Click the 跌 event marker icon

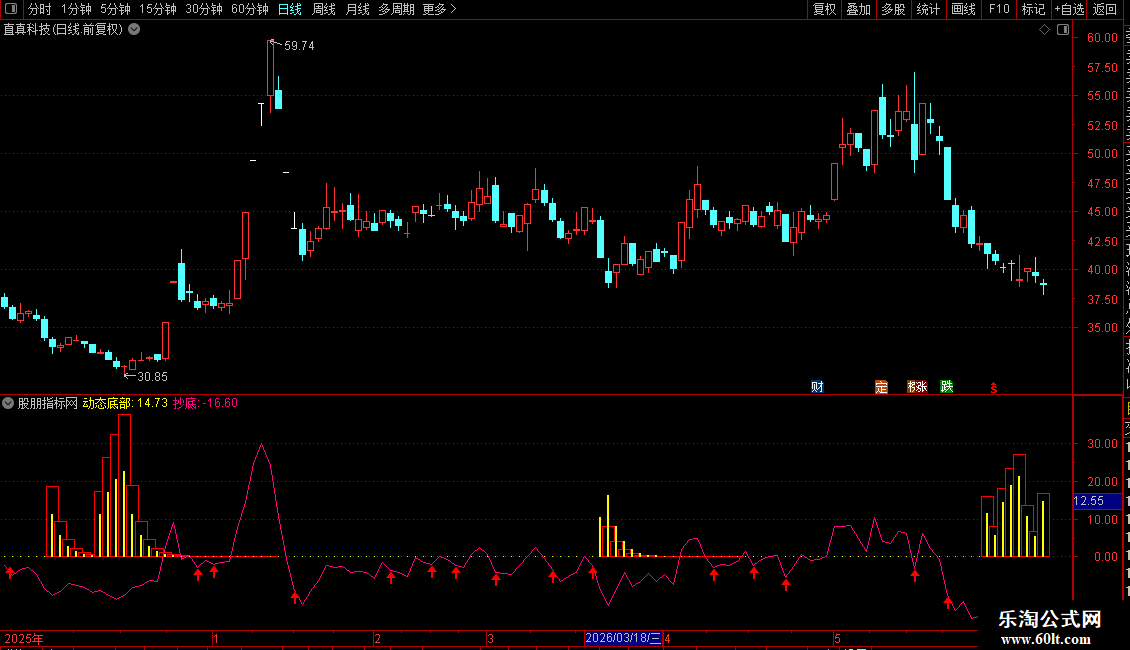947,387
